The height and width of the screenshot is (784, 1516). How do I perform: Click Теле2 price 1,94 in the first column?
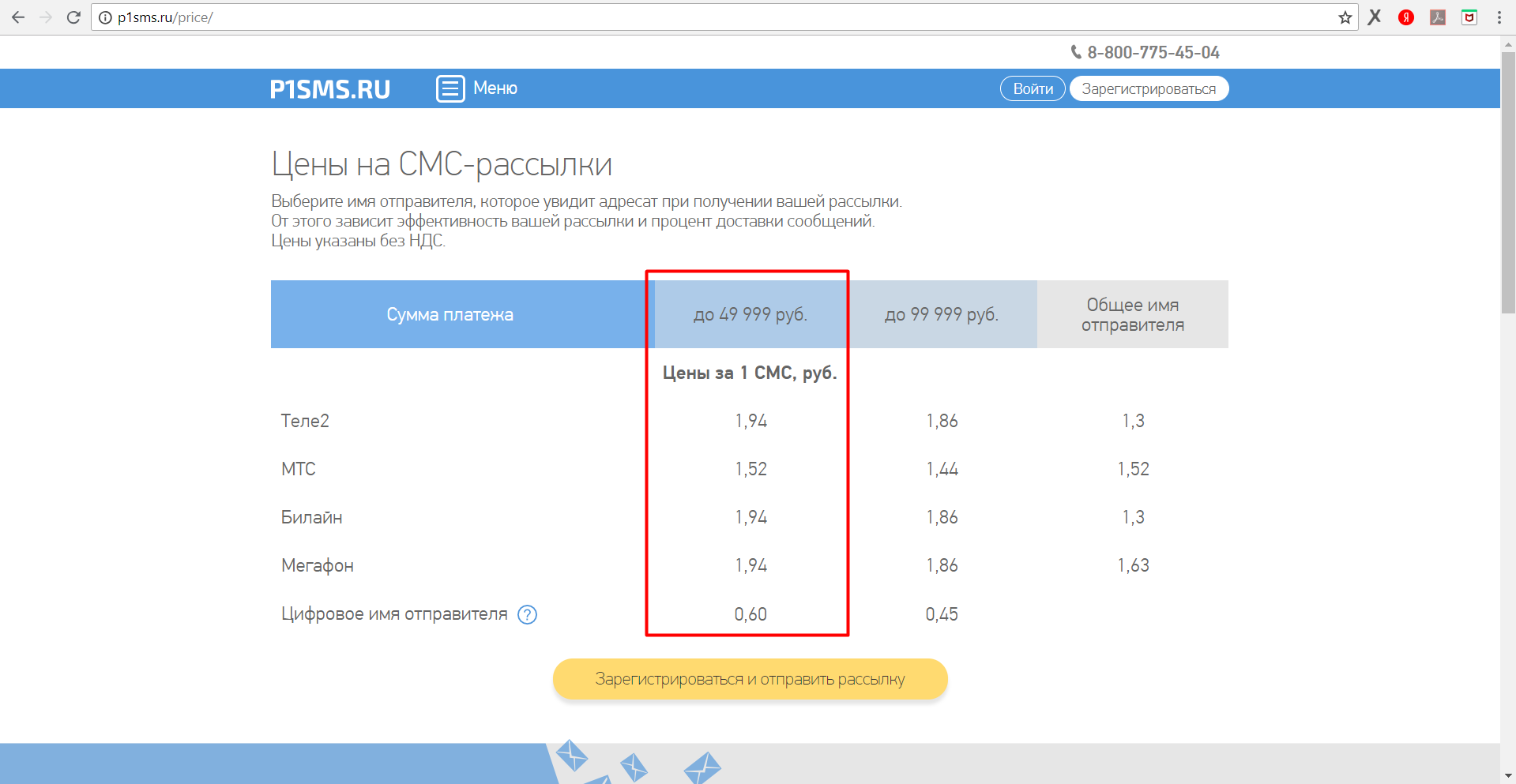click(750, 421)
